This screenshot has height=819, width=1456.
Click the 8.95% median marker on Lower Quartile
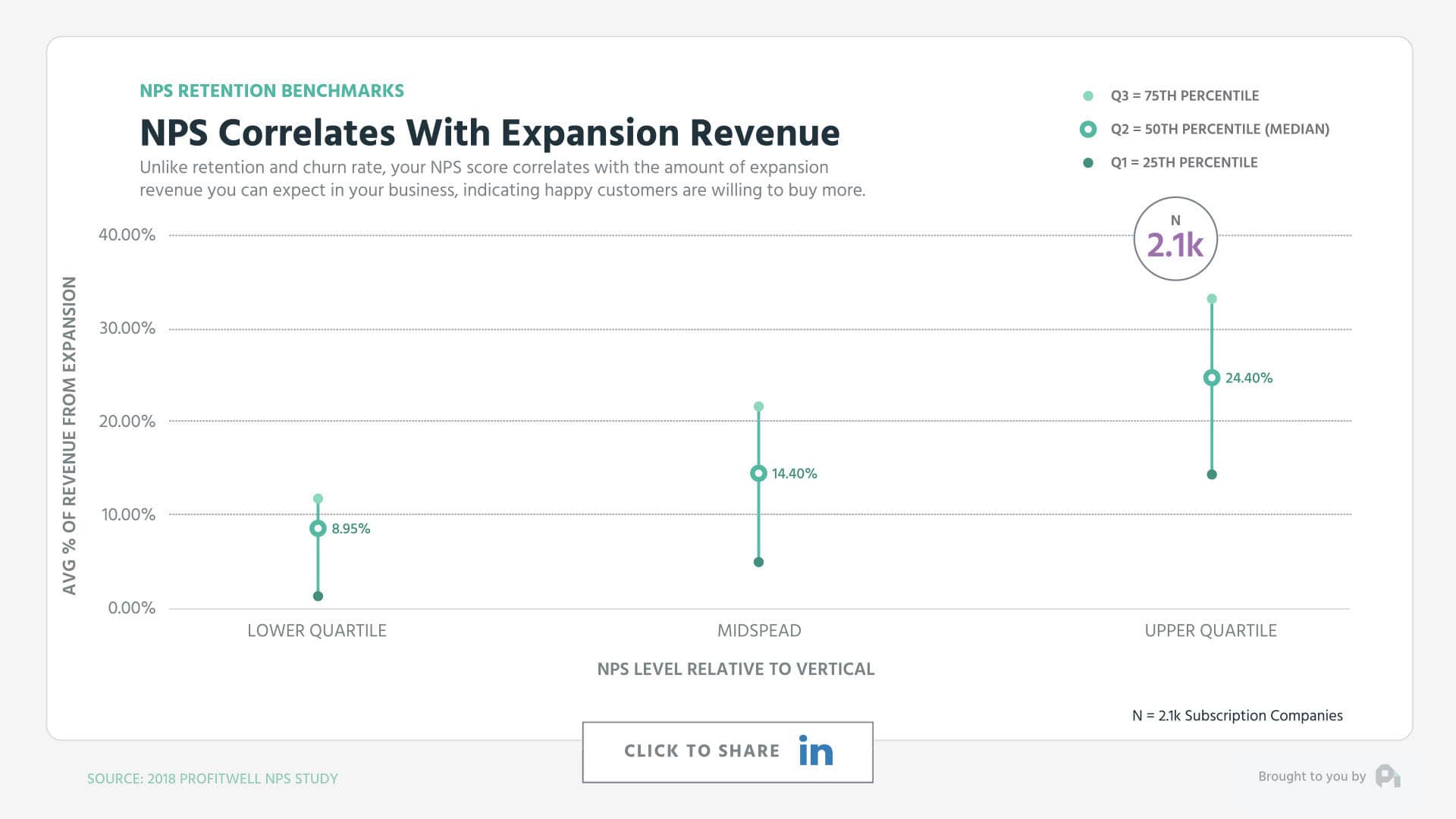(318, 529)
